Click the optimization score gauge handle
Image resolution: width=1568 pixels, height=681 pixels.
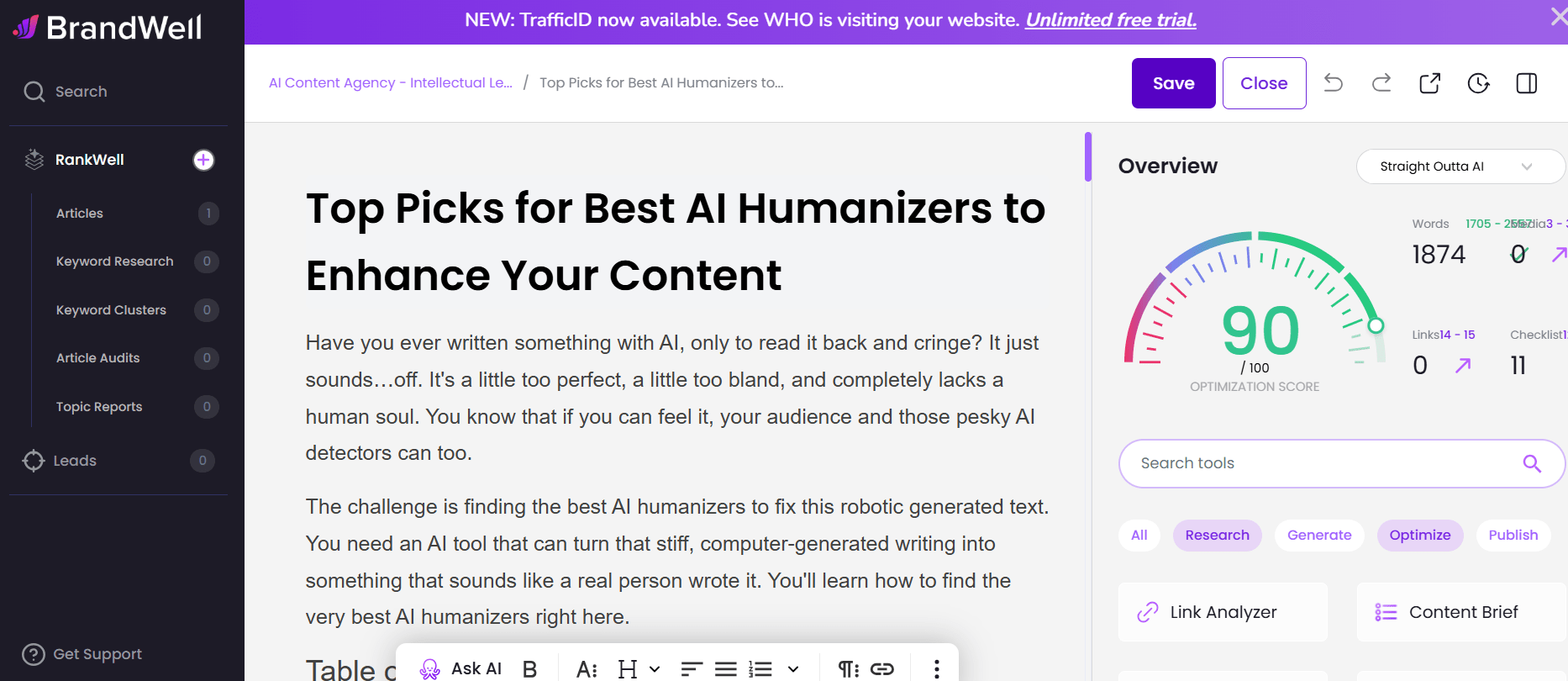pyautogui.click(x=1376, y=325)
